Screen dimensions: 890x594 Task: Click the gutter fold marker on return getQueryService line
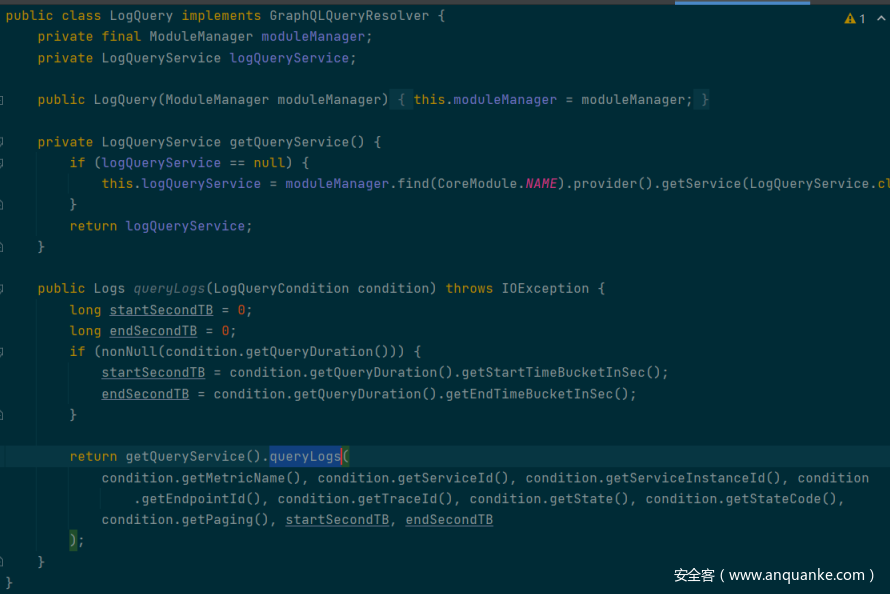(2, 457)
